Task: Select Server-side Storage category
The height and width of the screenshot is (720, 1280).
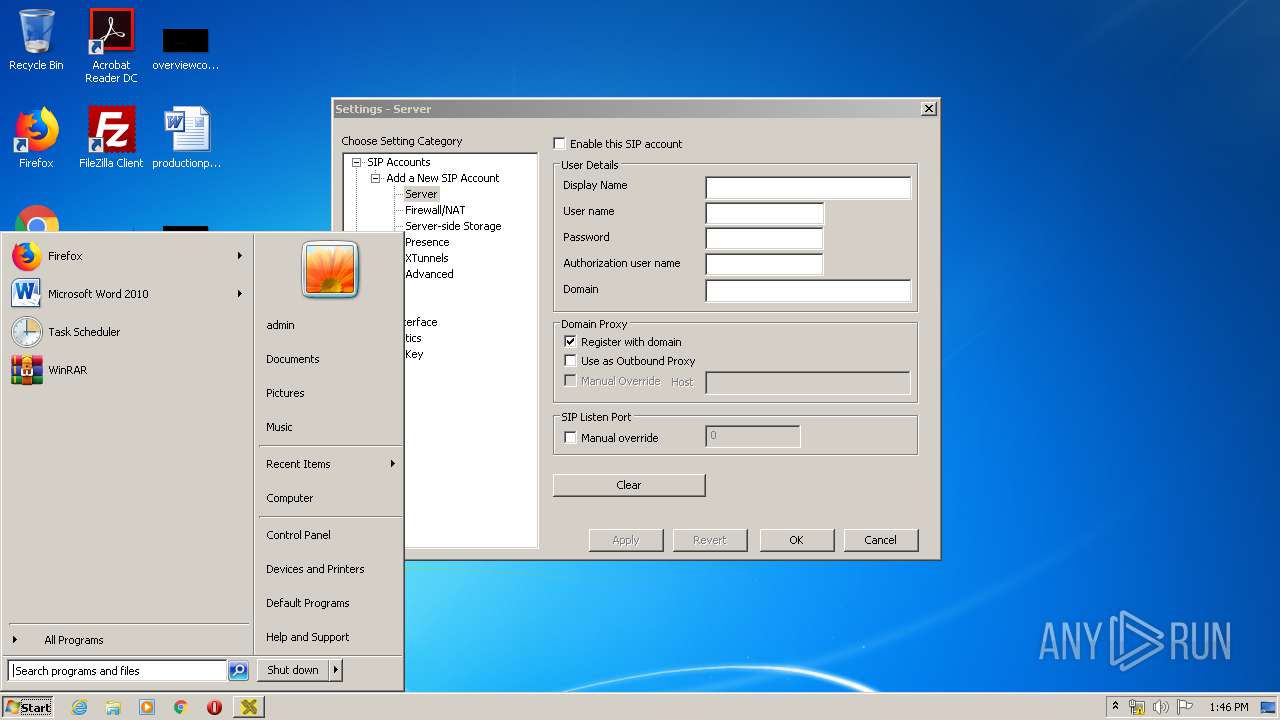Action: pyautogui.click(x=453, y=226)
